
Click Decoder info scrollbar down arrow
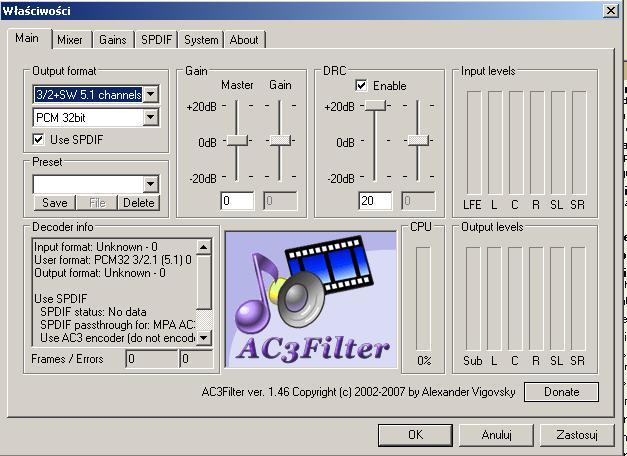point(204,338)
